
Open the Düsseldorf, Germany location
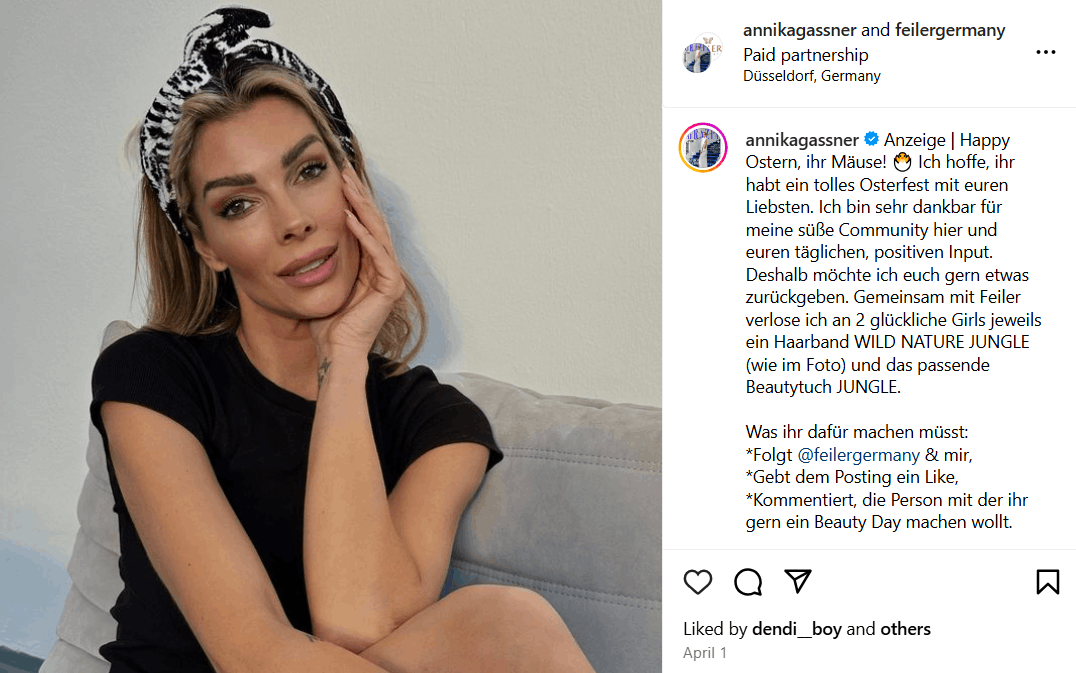[x=812, y=76]
